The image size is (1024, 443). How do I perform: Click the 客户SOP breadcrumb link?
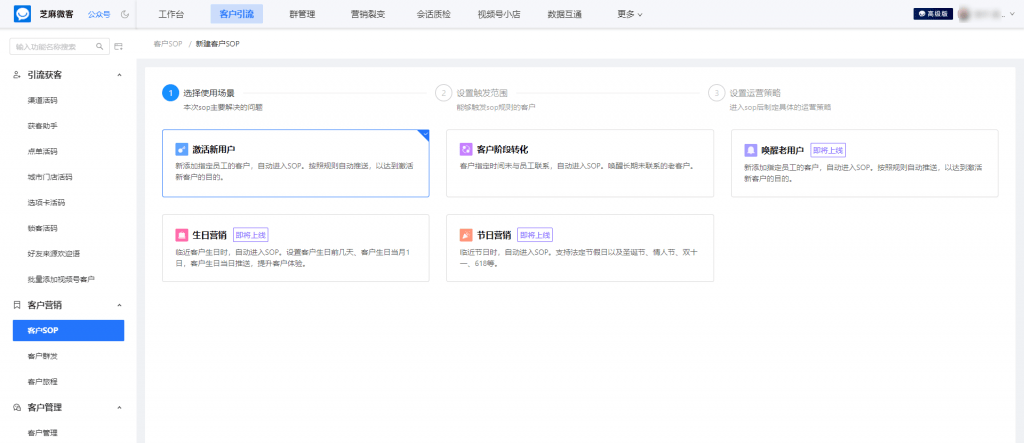coord(168,45)
